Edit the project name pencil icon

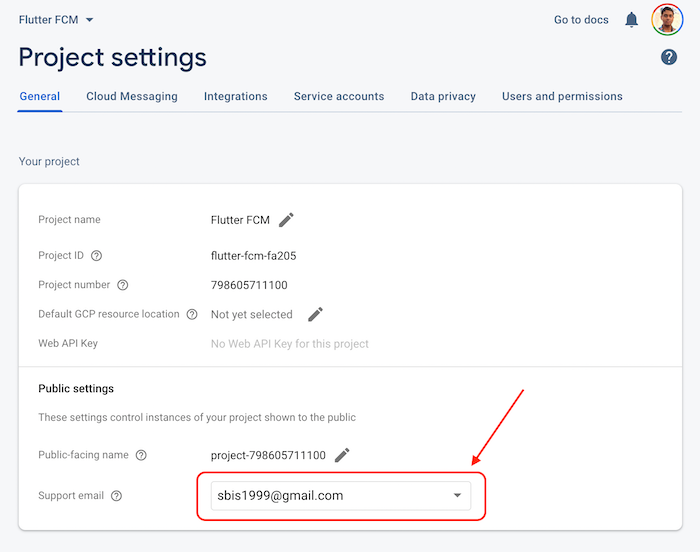286,220
